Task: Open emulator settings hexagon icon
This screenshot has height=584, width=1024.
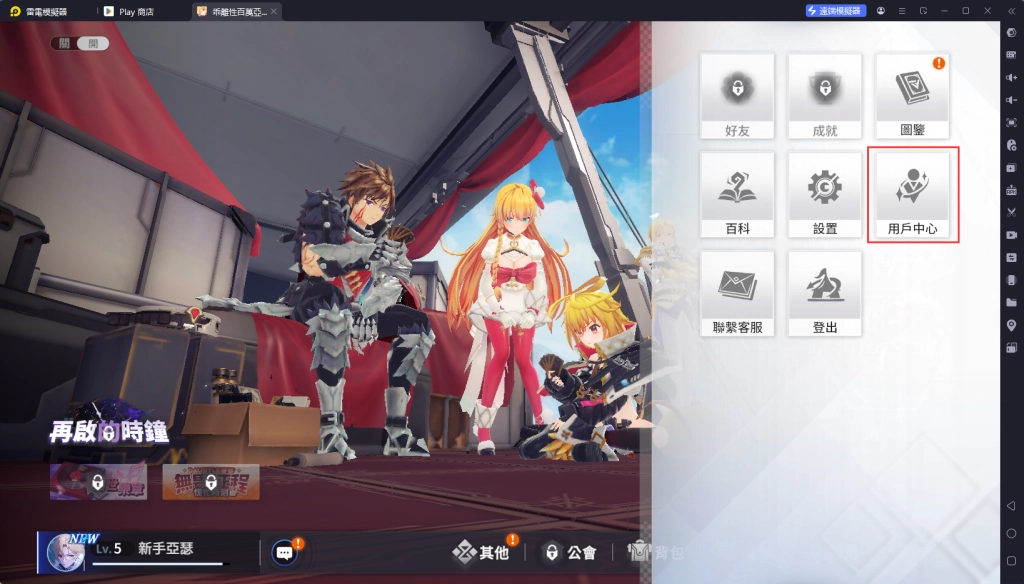Action: coord(1012,32)
